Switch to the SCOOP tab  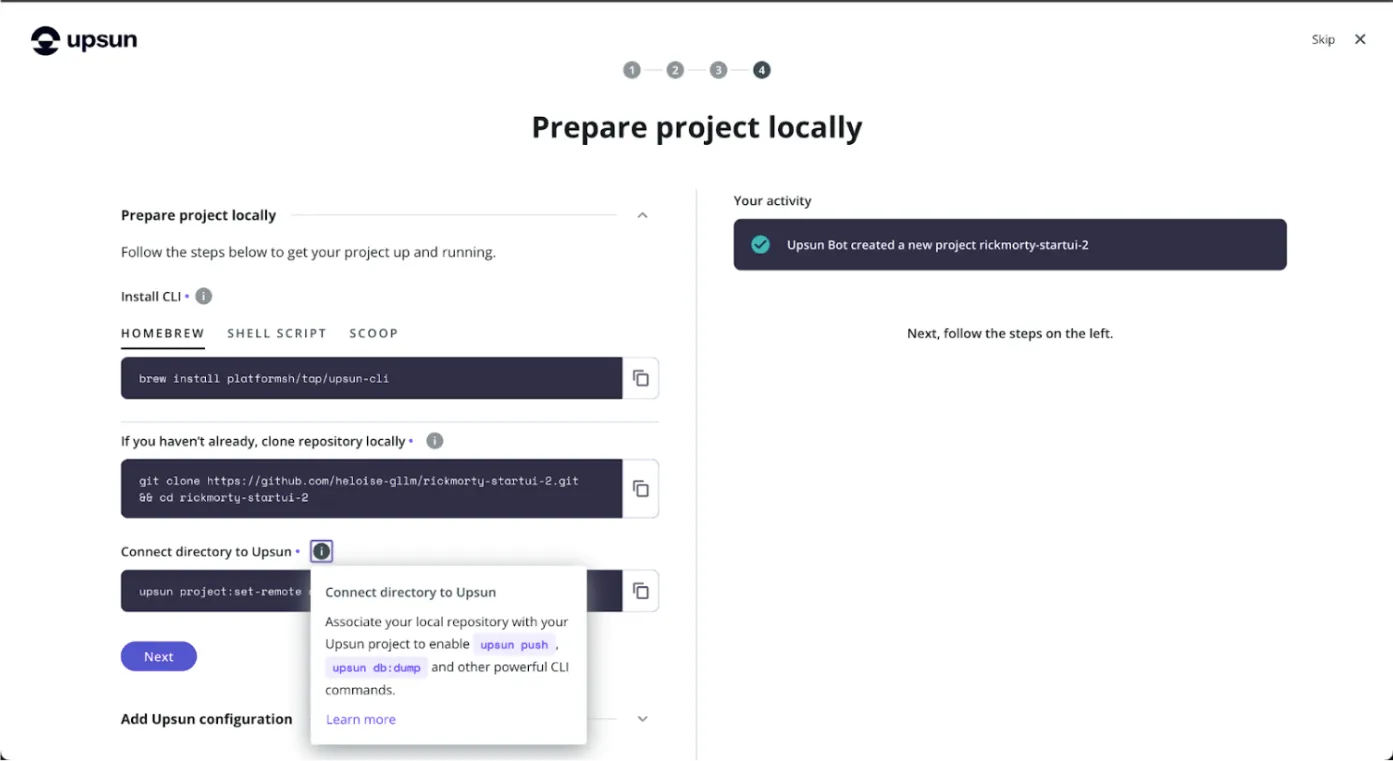(373, 333)
